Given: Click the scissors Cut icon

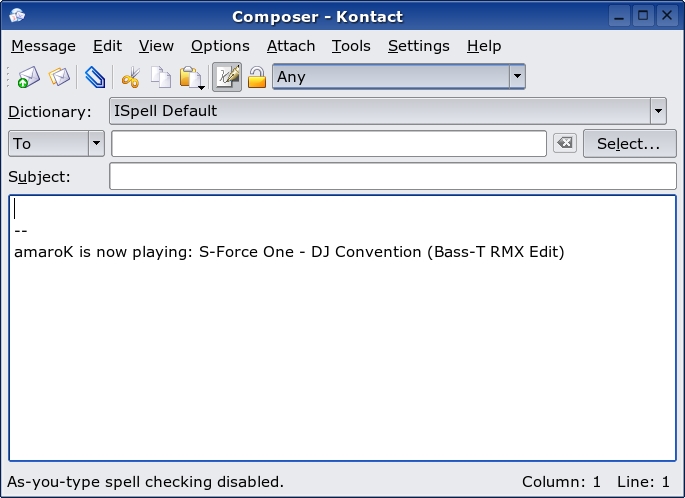Looking at the screenshot, I should click(131, 77).
